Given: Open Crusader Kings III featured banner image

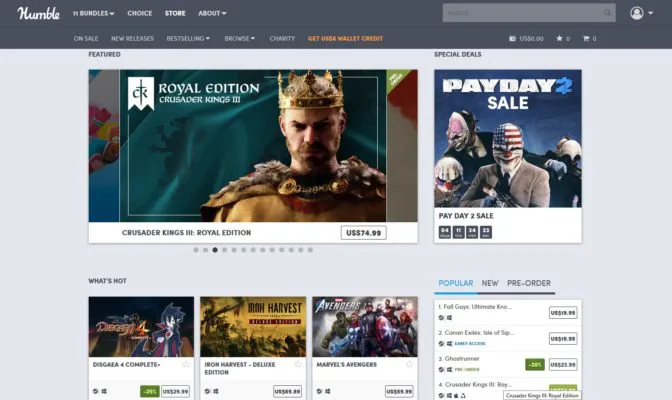Looking at the screenshot, I should [x=253, y=146].
